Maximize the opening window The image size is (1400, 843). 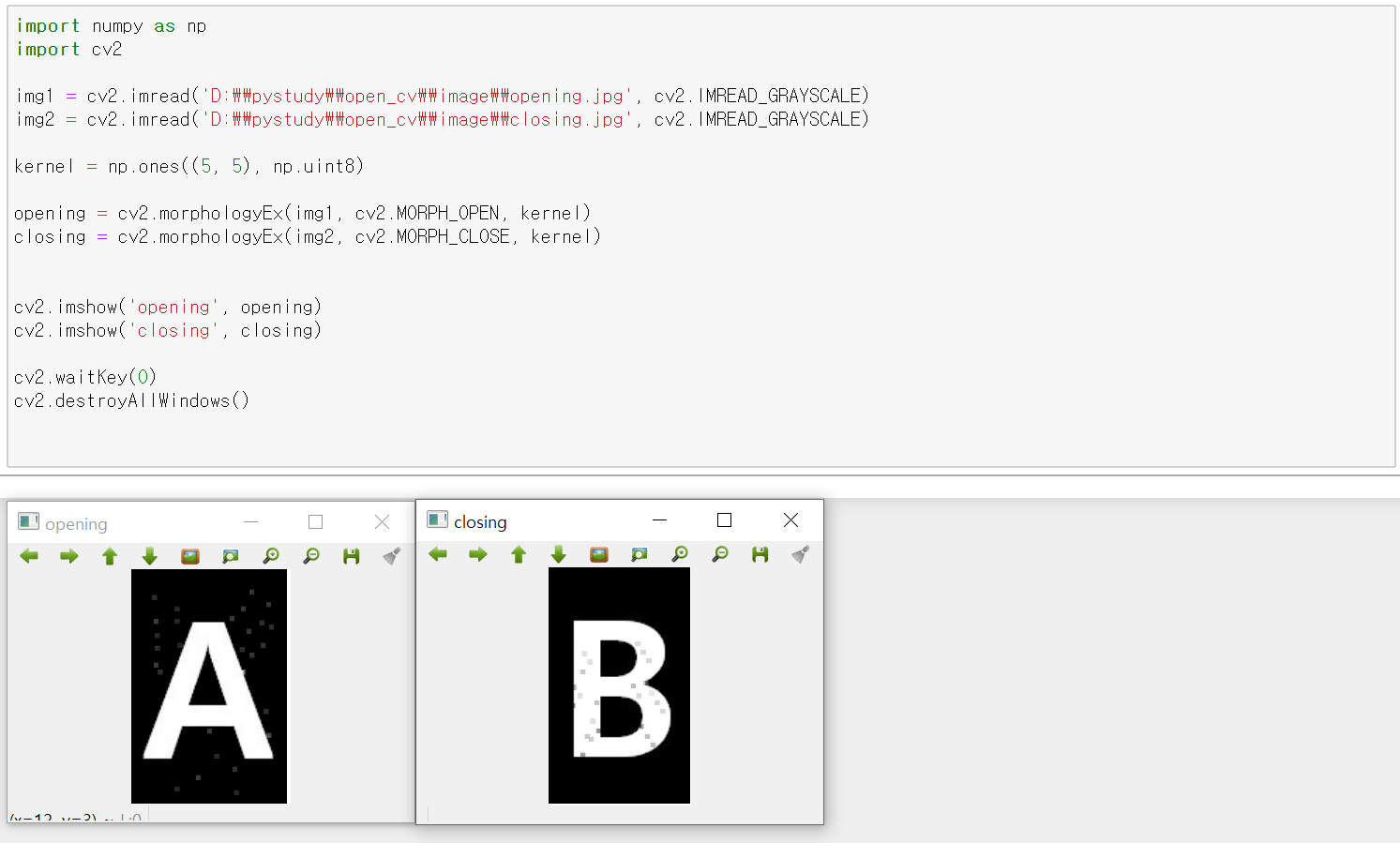point(315,521)
